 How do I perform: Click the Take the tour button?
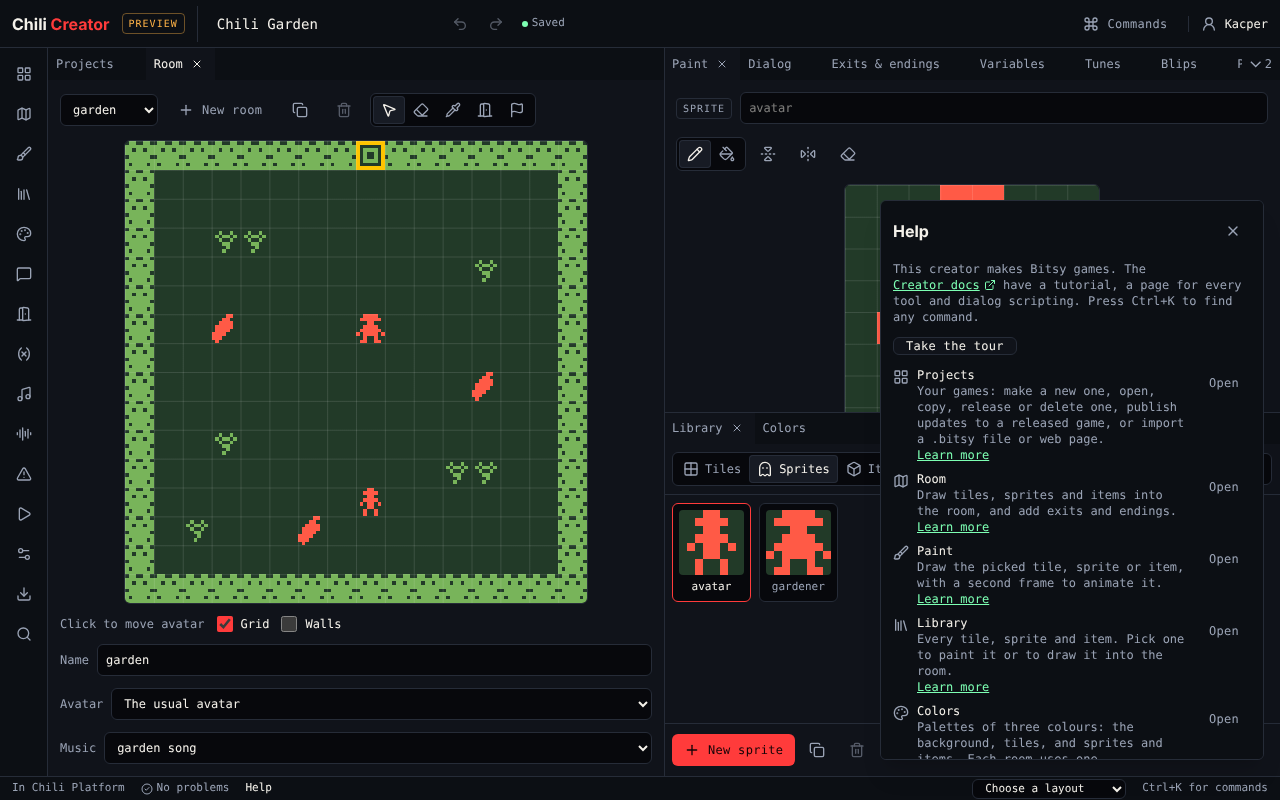pos(955,346)
